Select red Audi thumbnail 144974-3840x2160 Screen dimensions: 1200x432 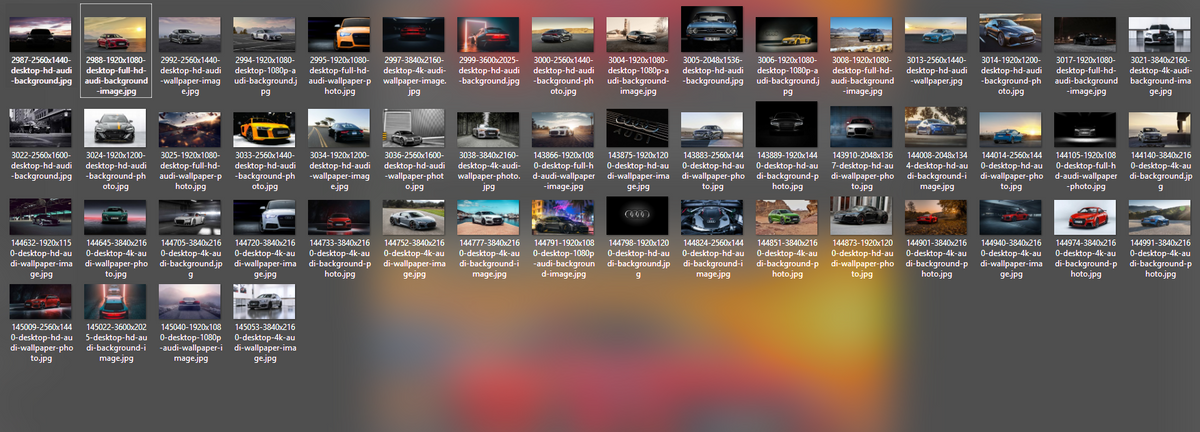tap(1087, 216)
